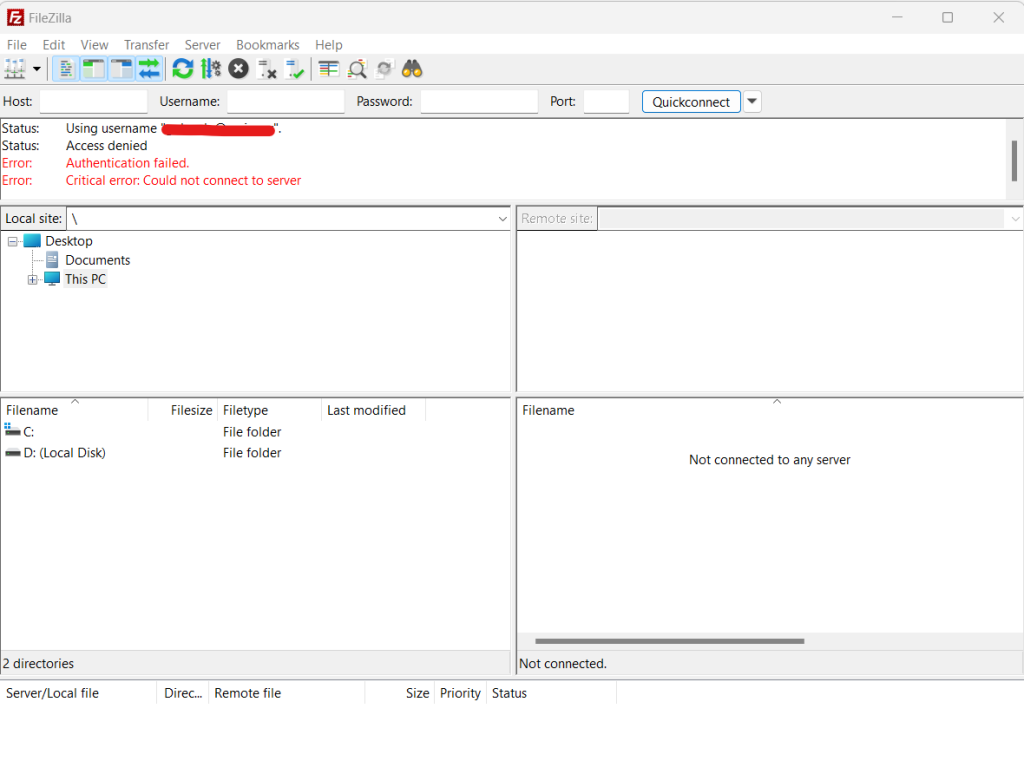Toggle the transfer queue panel
This screenshot has width=1024, height=761.
click(149, 68)
